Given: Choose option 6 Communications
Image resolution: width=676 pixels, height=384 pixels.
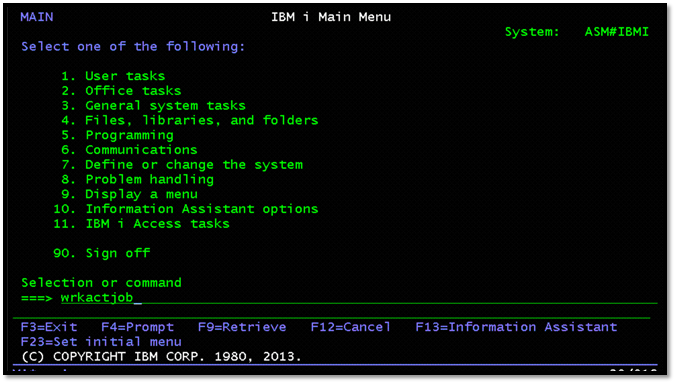Looking at the screenshot, I should tap(129, 150).
